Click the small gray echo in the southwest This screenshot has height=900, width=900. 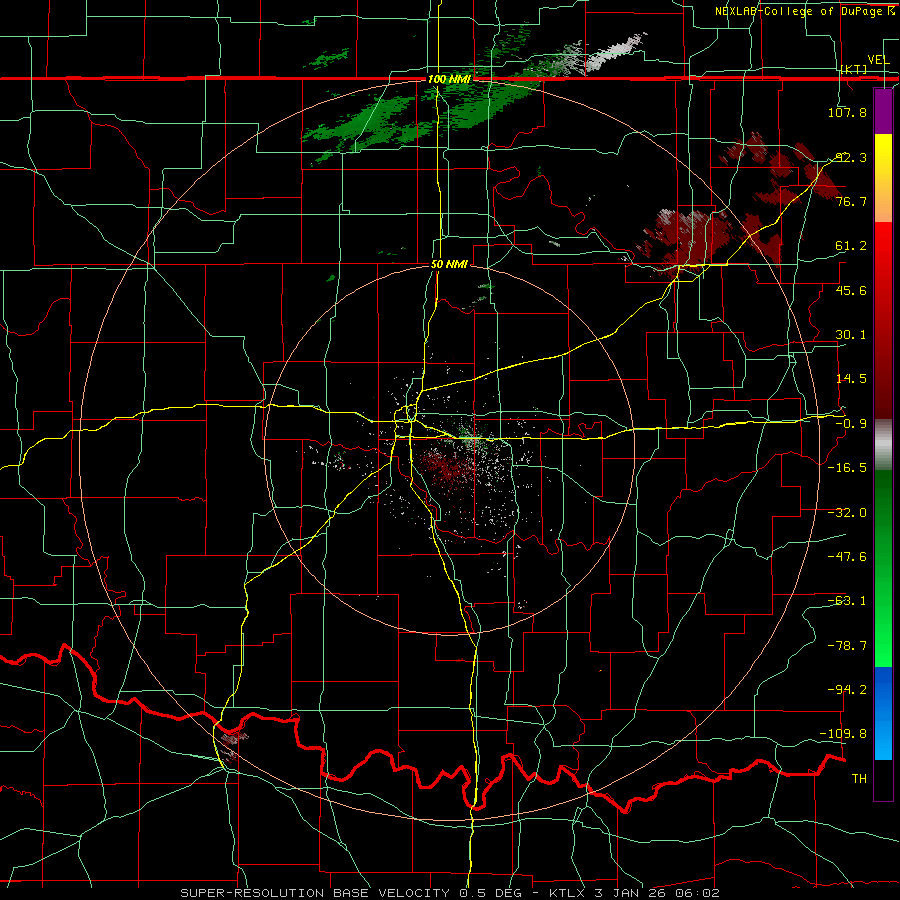click(x=232, y=744)
